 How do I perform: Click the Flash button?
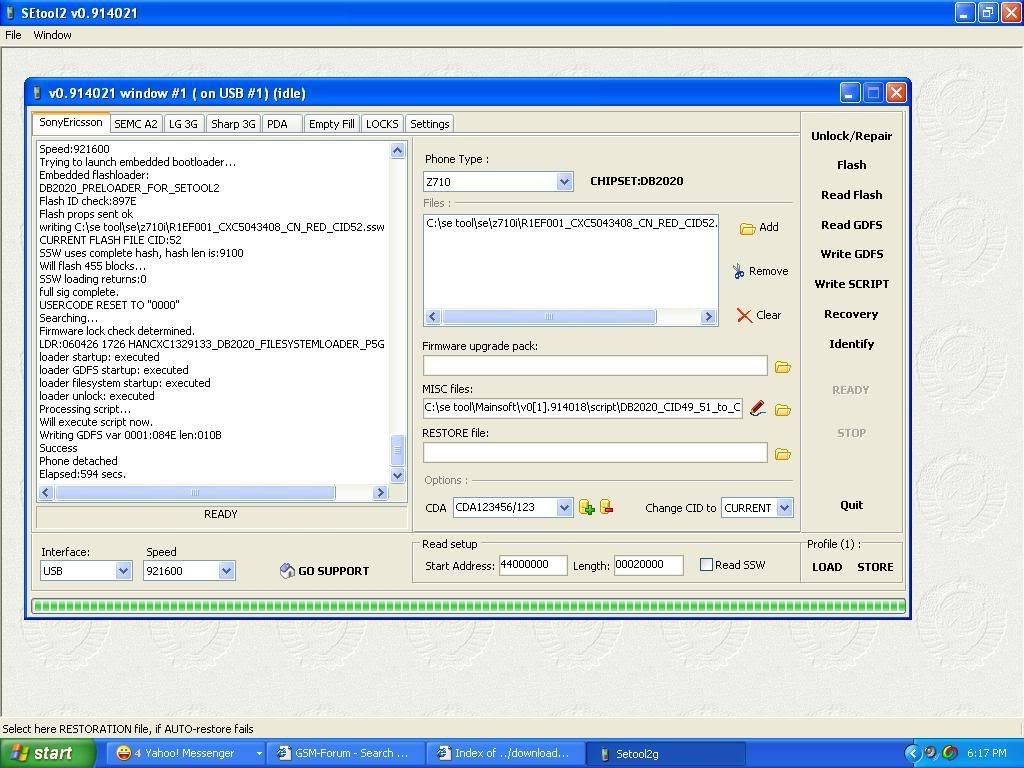[x=852, y=165]
